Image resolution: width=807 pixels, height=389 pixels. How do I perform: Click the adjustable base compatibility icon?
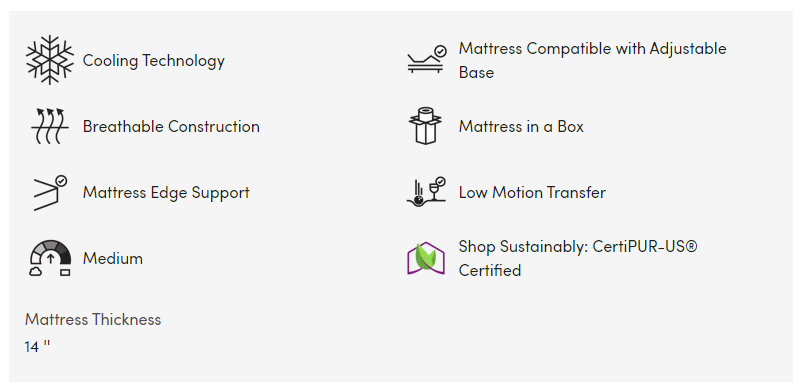(427, 60)
